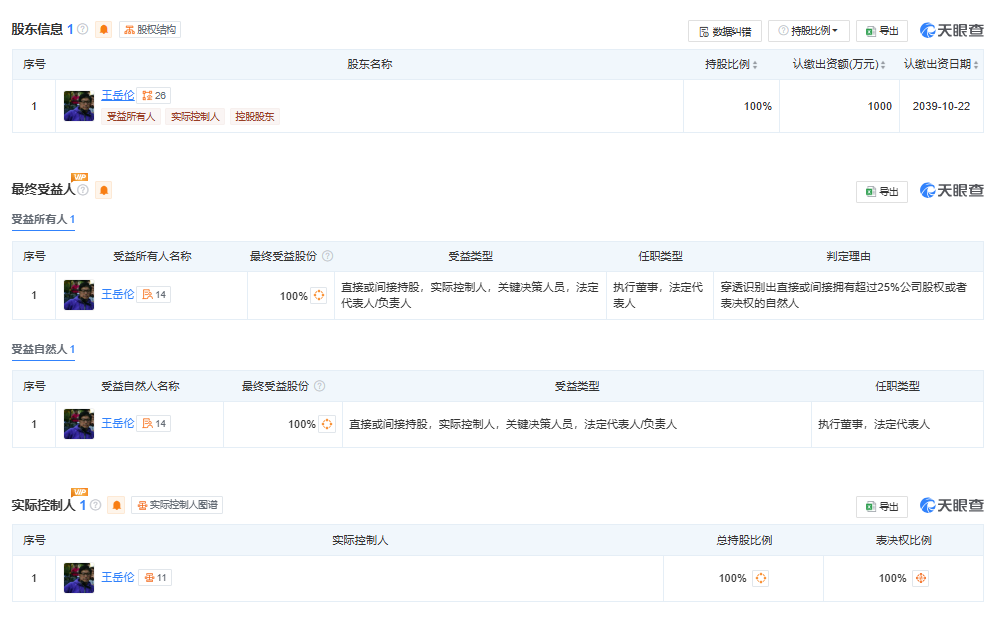Click the help icon beside the 最终受益人 heading

coord(83,190)
